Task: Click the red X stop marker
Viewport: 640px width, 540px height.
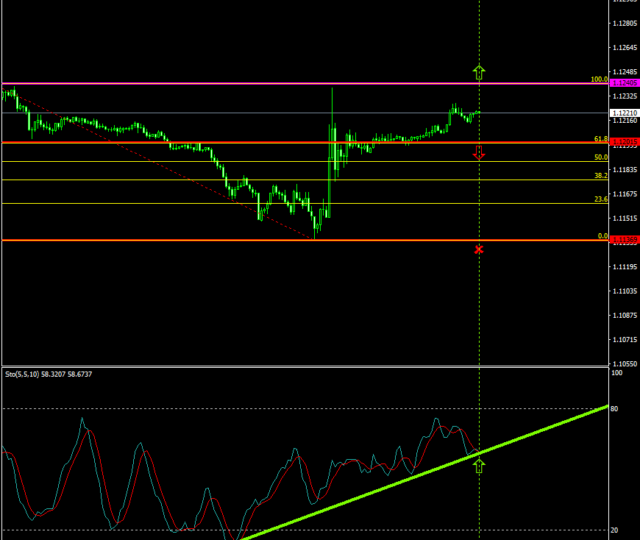Action: tap(479, 249)
